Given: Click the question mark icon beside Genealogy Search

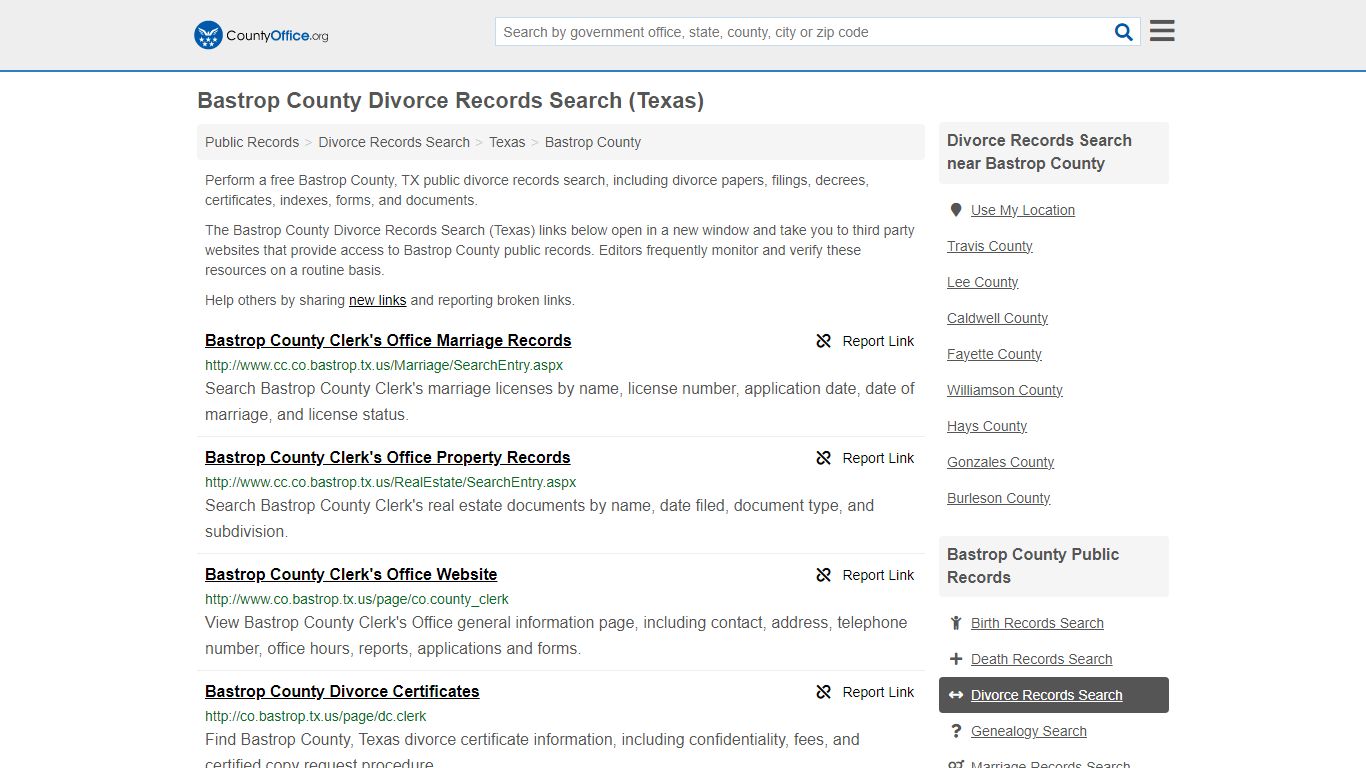Looking at the screenshot, I should tap(956, 731).
